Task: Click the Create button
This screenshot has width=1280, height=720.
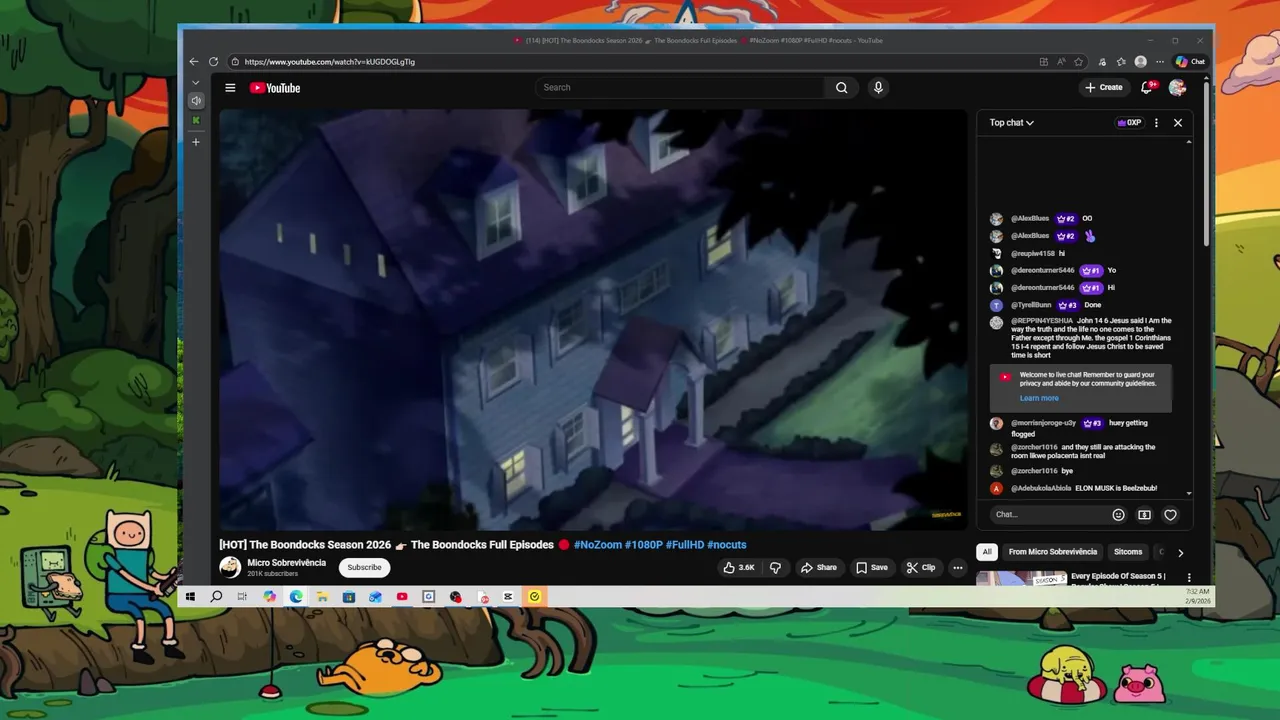Action: (1104, 87)
